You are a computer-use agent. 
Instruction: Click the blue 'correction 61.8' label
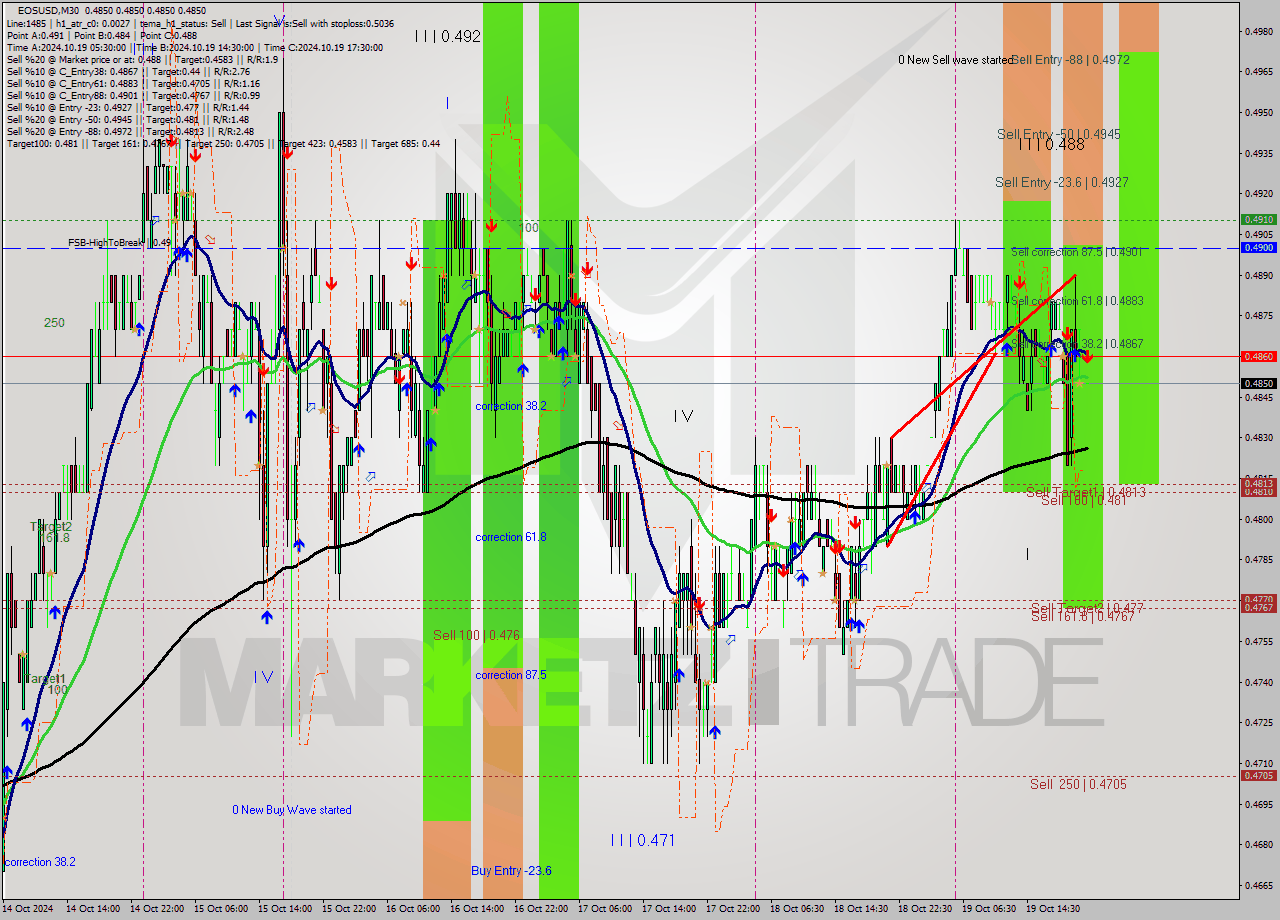coord(511,537)
